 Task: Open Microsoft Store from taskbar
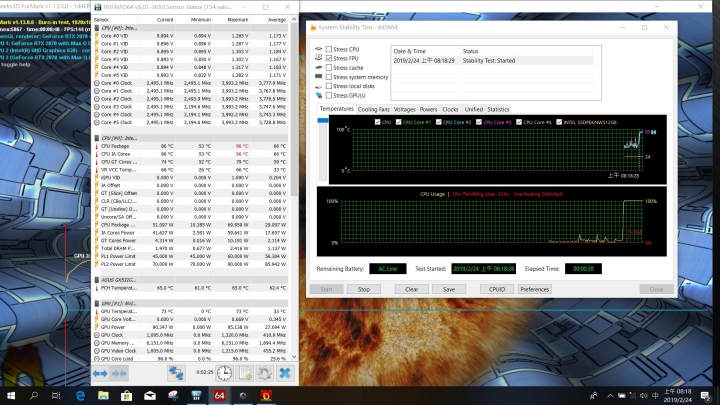(126, 395)
